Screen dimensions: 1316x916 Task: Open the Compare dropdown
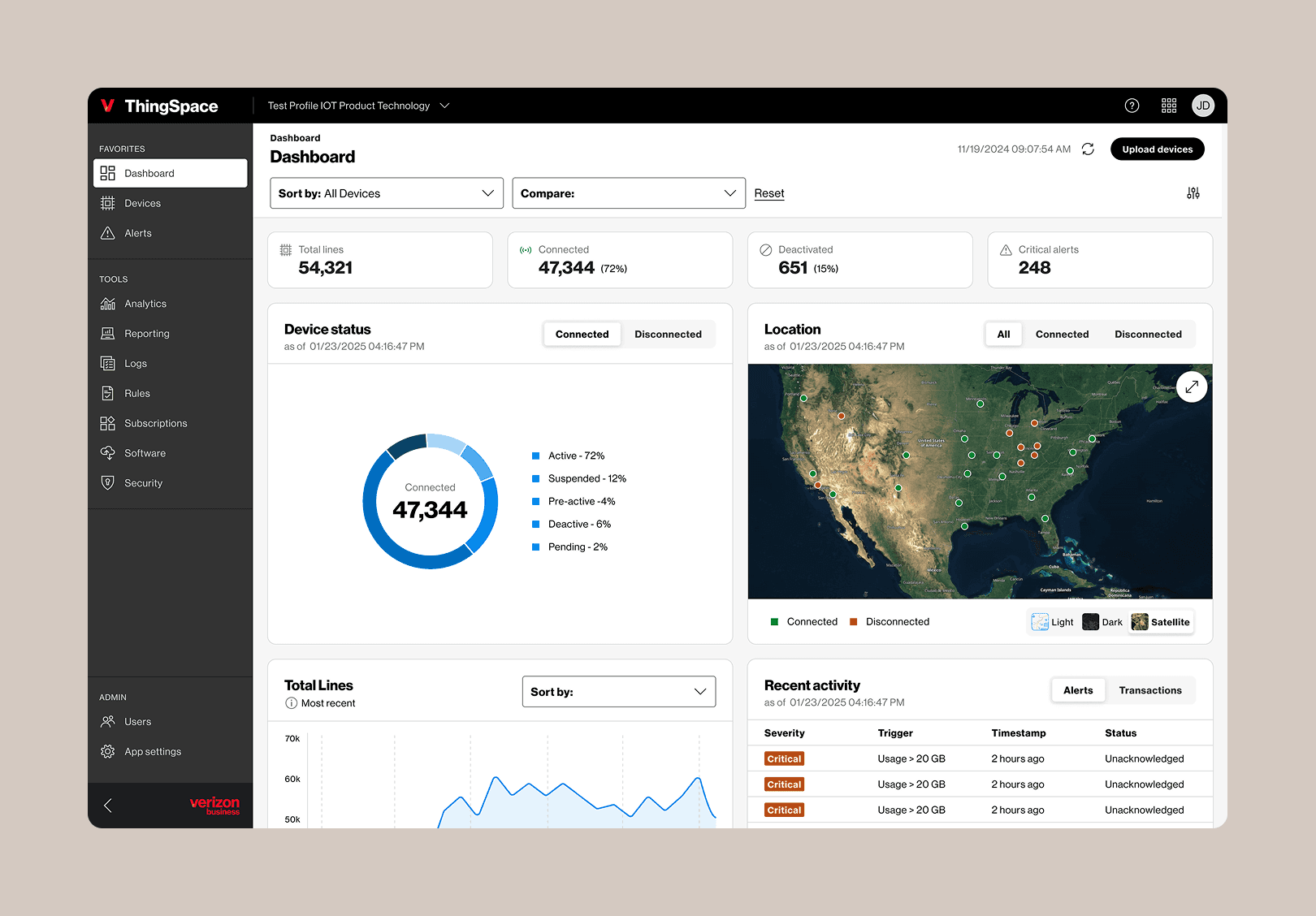click(628, 192)
